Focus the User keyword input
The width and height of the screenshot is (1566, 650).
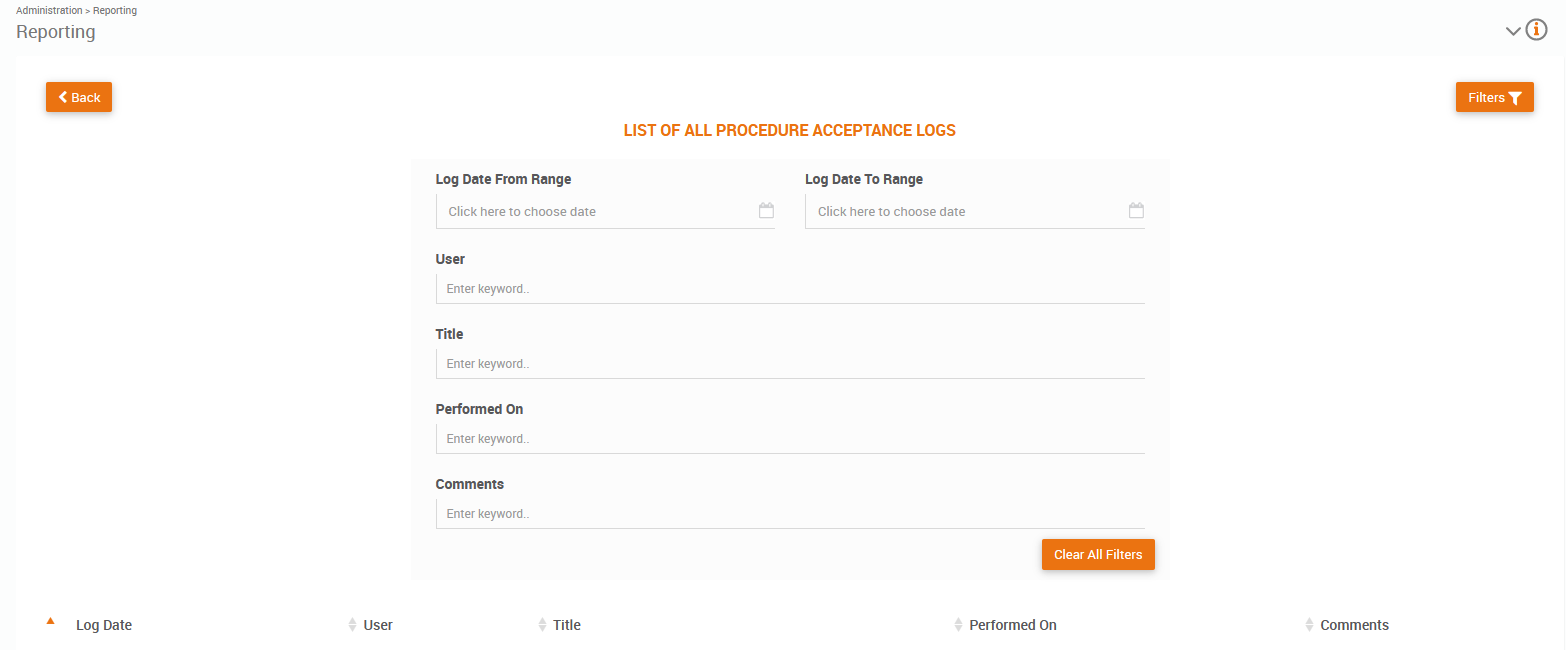coord(790,289)
